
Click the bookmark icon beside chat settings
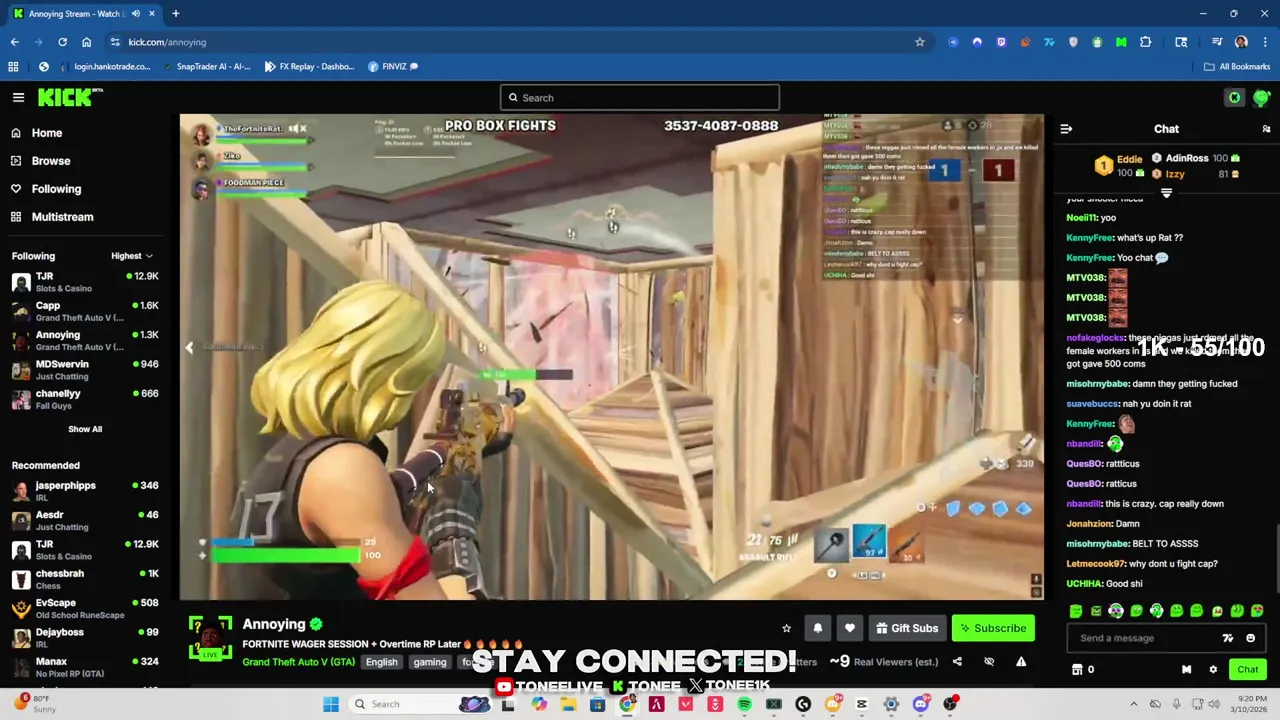[1186, 670]
